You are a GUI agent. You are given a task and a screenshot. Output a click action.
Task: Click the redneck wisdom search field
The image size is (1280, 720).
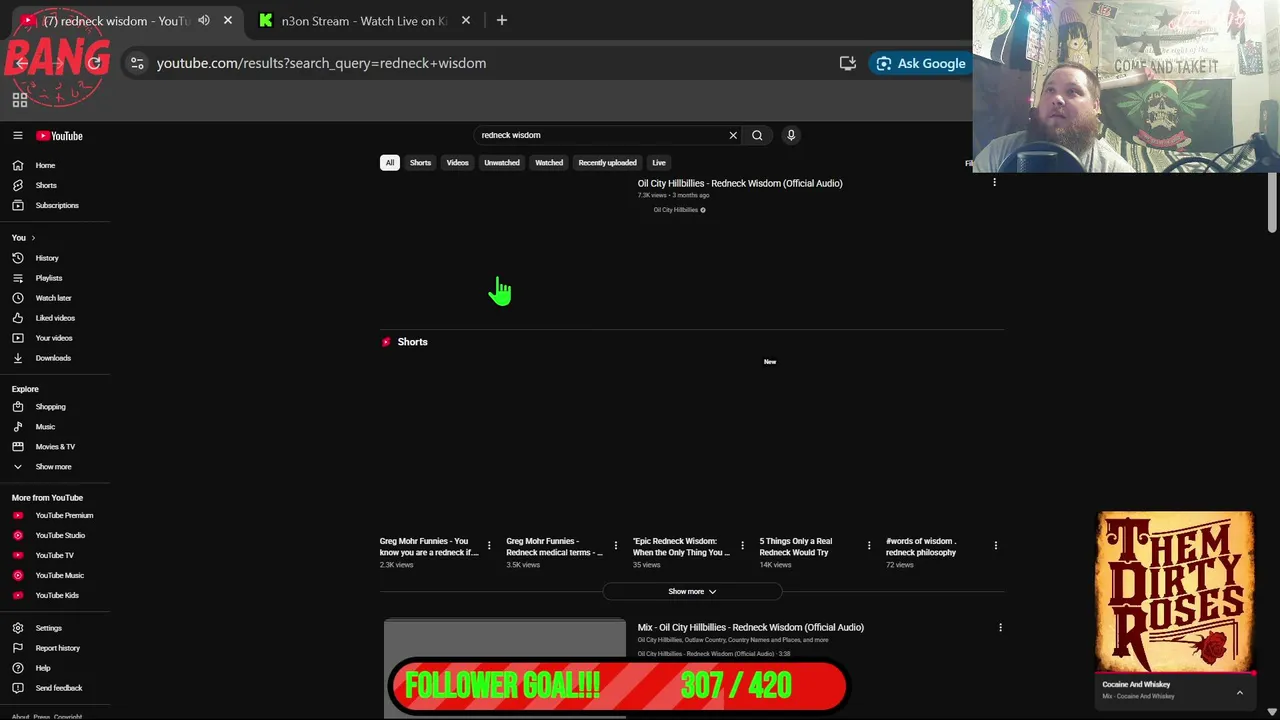pyautogui.click(x=603, y=135)
